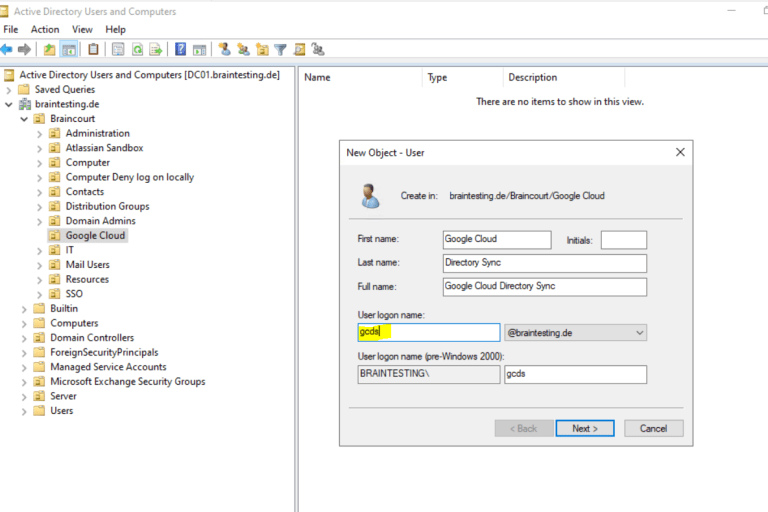Click the Users container folder icon
This screenshot has width=768, height=512.
39,411
